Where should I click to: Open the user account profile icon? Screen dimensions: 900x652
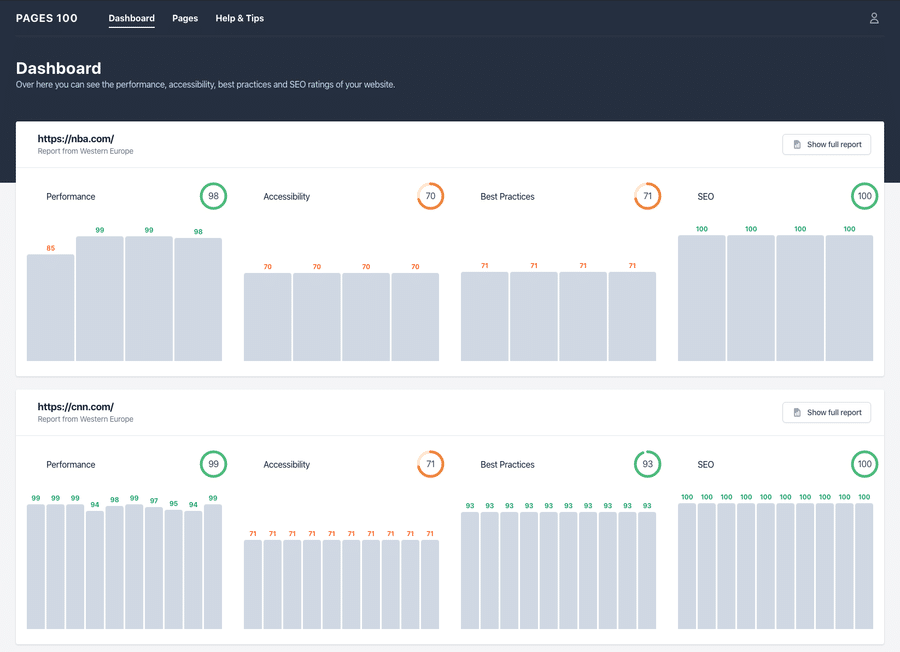pyautogui.click(x=874, y=18)
